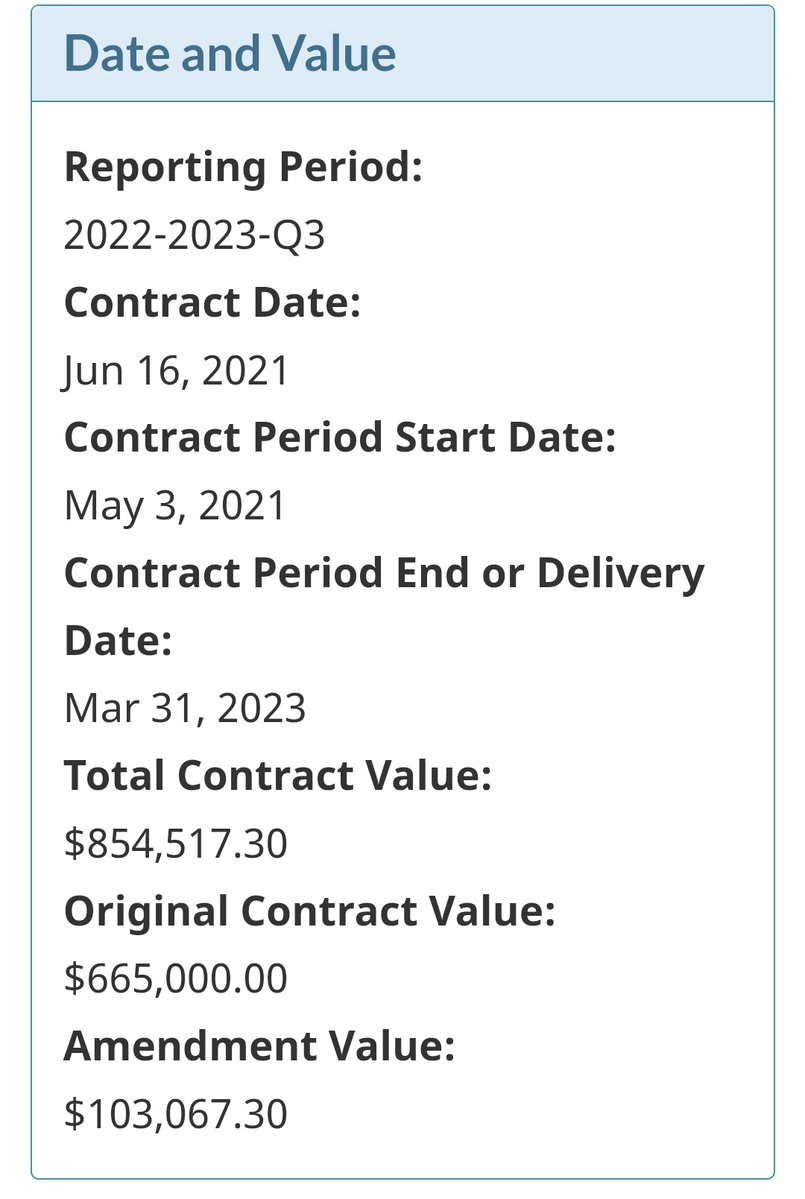Image resolution: width=805 pixels, height=1199 pixels.
Task: Select the 'Contract Date:' label
Action: (211, 302)
